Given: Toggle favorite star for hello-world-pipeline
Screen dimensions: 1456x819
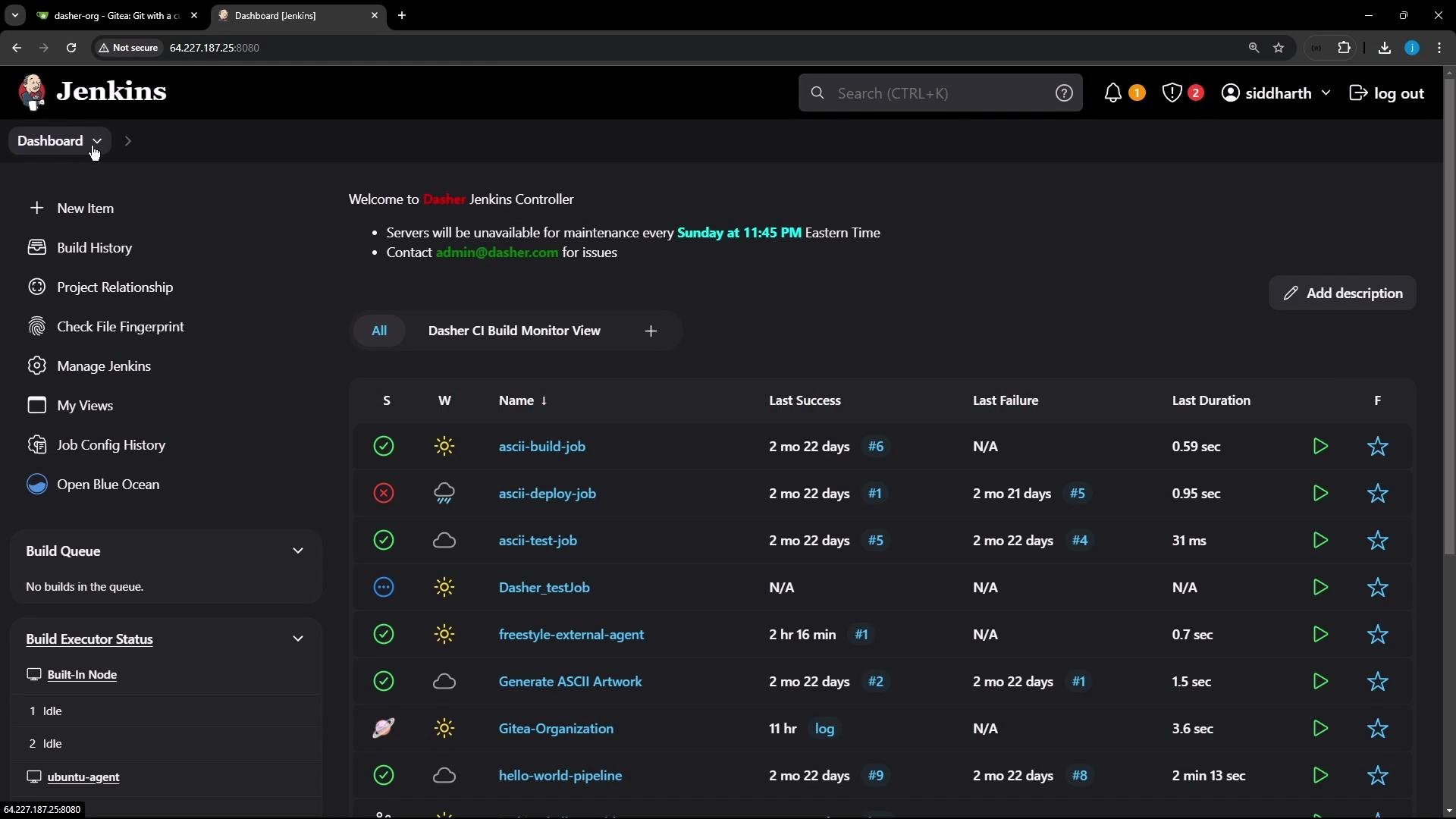Looking at the screenshot, I should (x=1378, y=776).
